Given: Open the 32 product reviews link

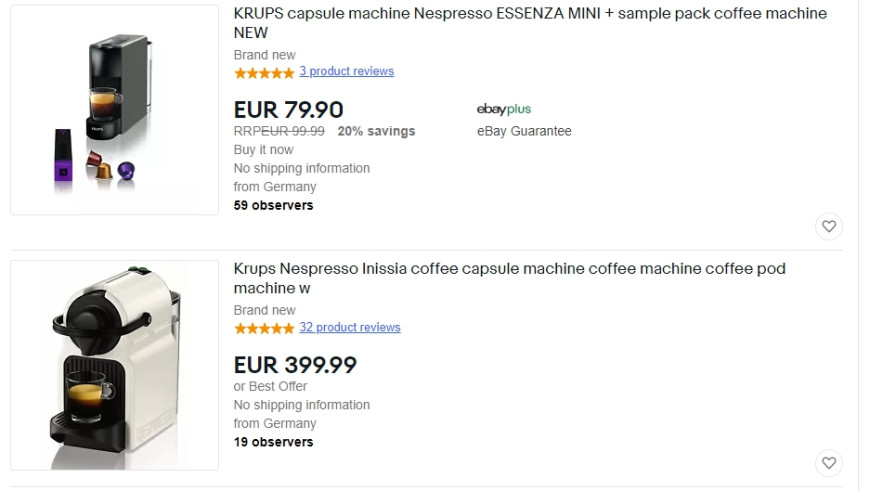Looking at the screenshot, I should [350, 327].
